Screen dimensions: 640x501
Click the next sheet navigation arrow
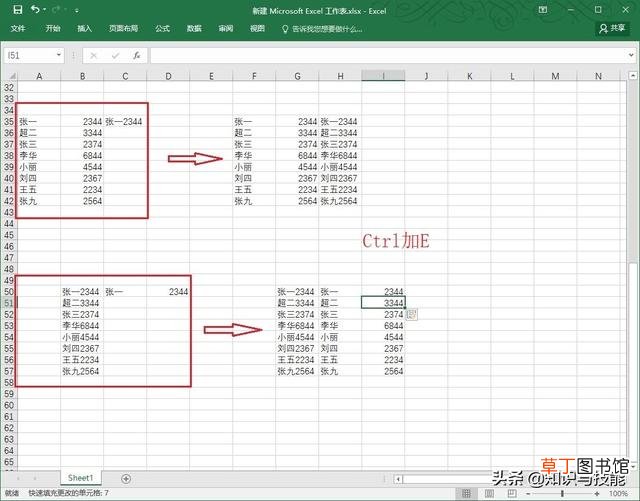tap(35, 478)
